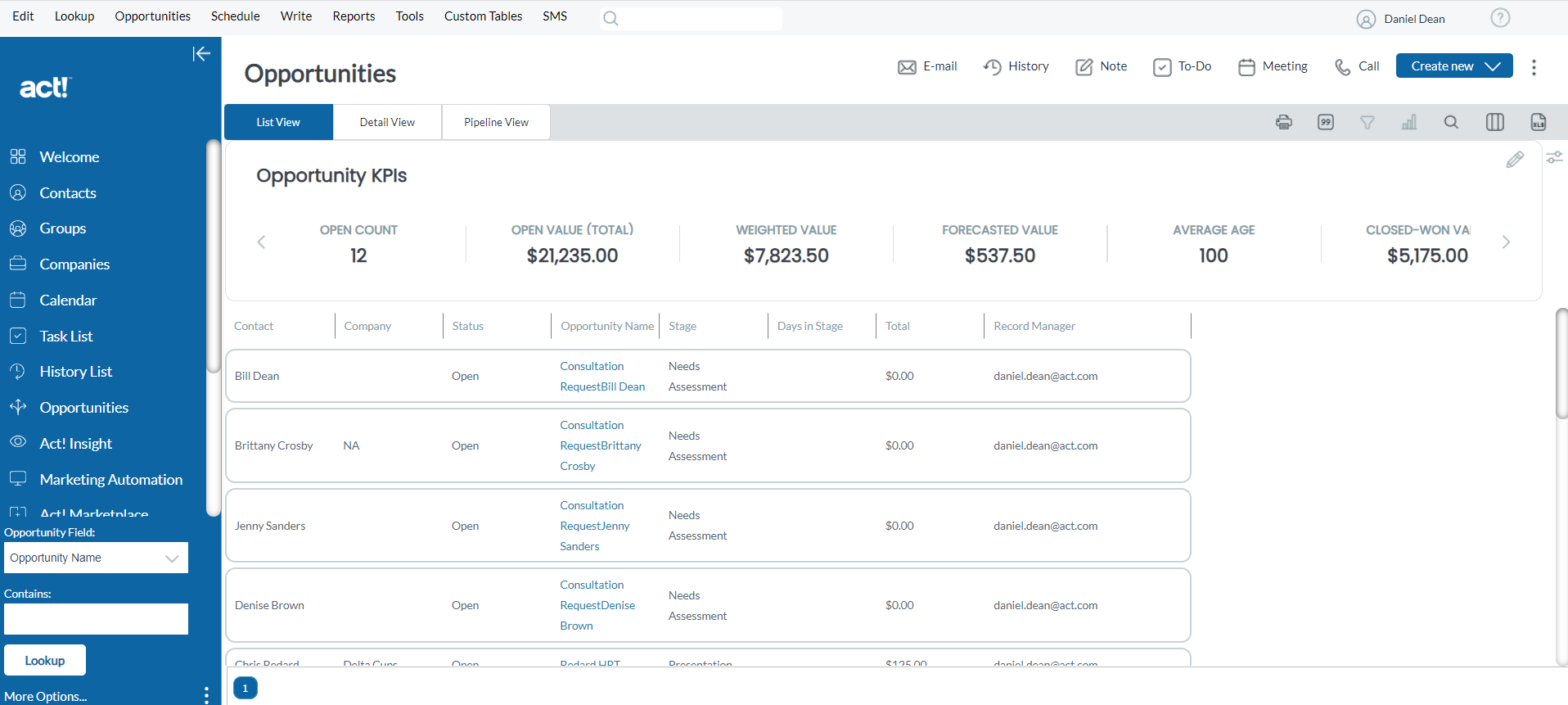Screen dimensions: 1568x705
Task: Open Marketing Automation from sidebar
Action: coord(110,480)
